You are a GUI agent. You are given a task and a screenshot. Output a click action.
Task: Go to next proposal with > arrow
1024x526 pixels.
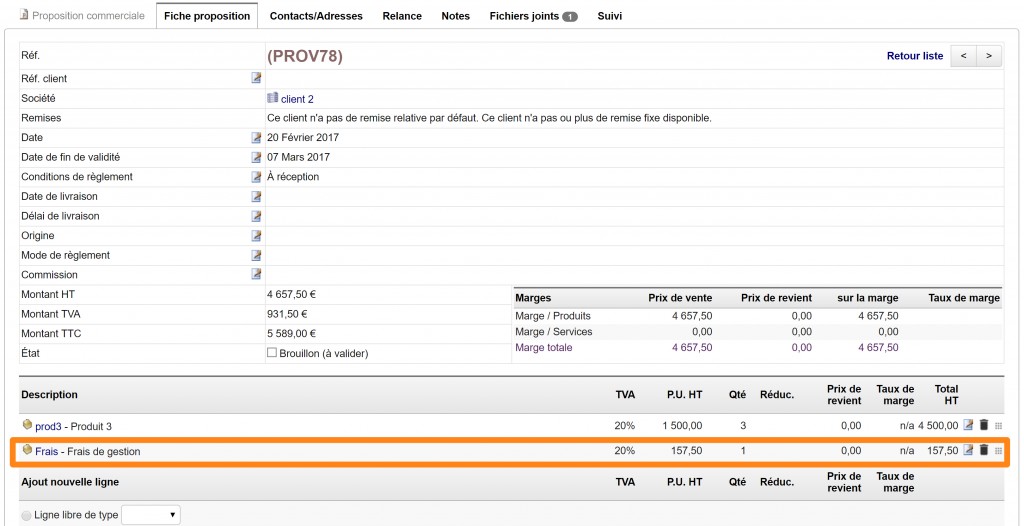click(989, 56)
